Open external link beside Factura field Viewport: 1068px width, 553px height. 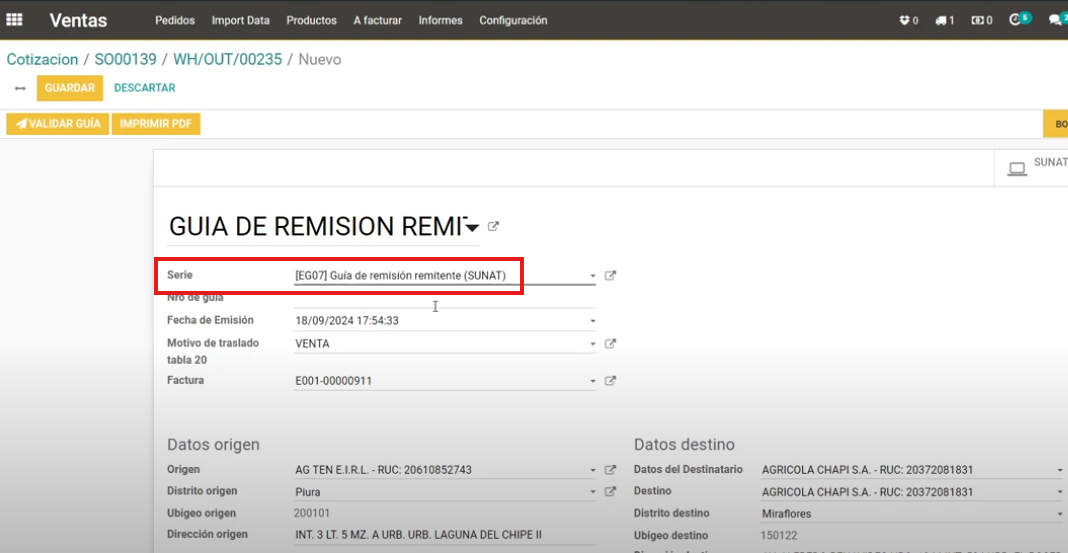pyautogui.click(x=610, y=381)
